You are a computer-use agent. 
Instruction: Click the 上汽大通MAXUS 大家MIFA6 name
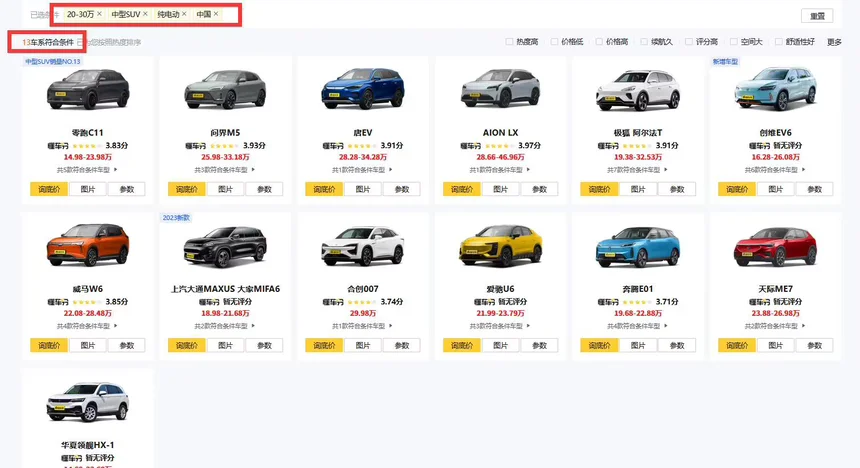tap(225, 289)
